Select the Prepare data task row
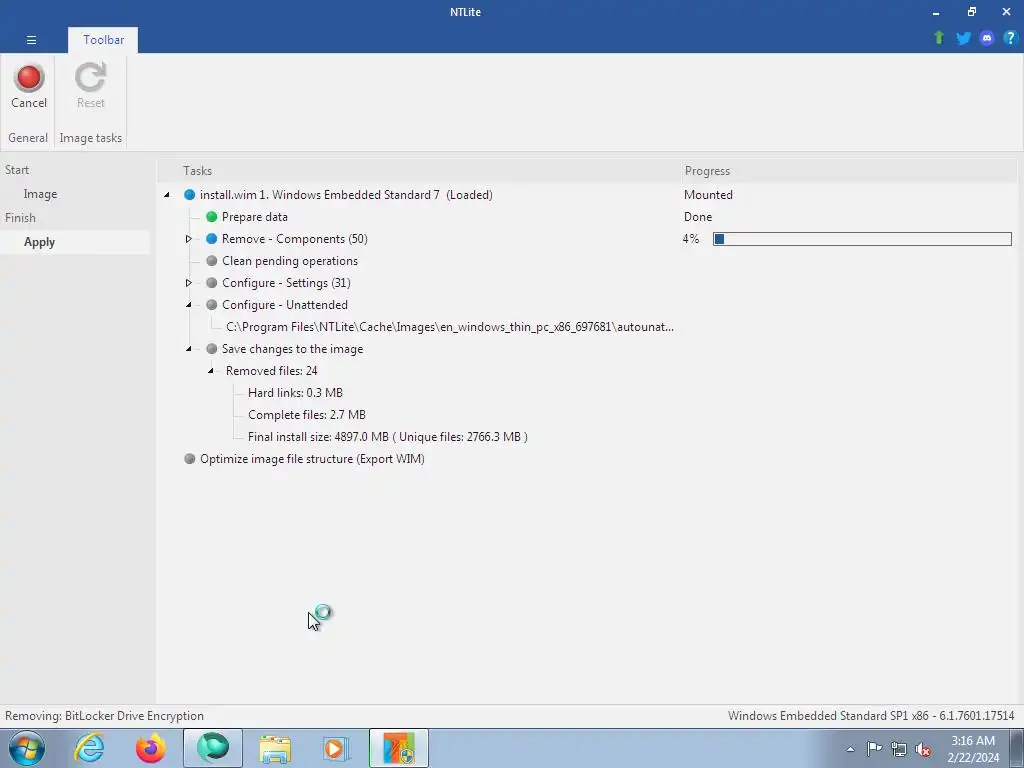This screenshot has height=768, width=1024. [255, 217]
